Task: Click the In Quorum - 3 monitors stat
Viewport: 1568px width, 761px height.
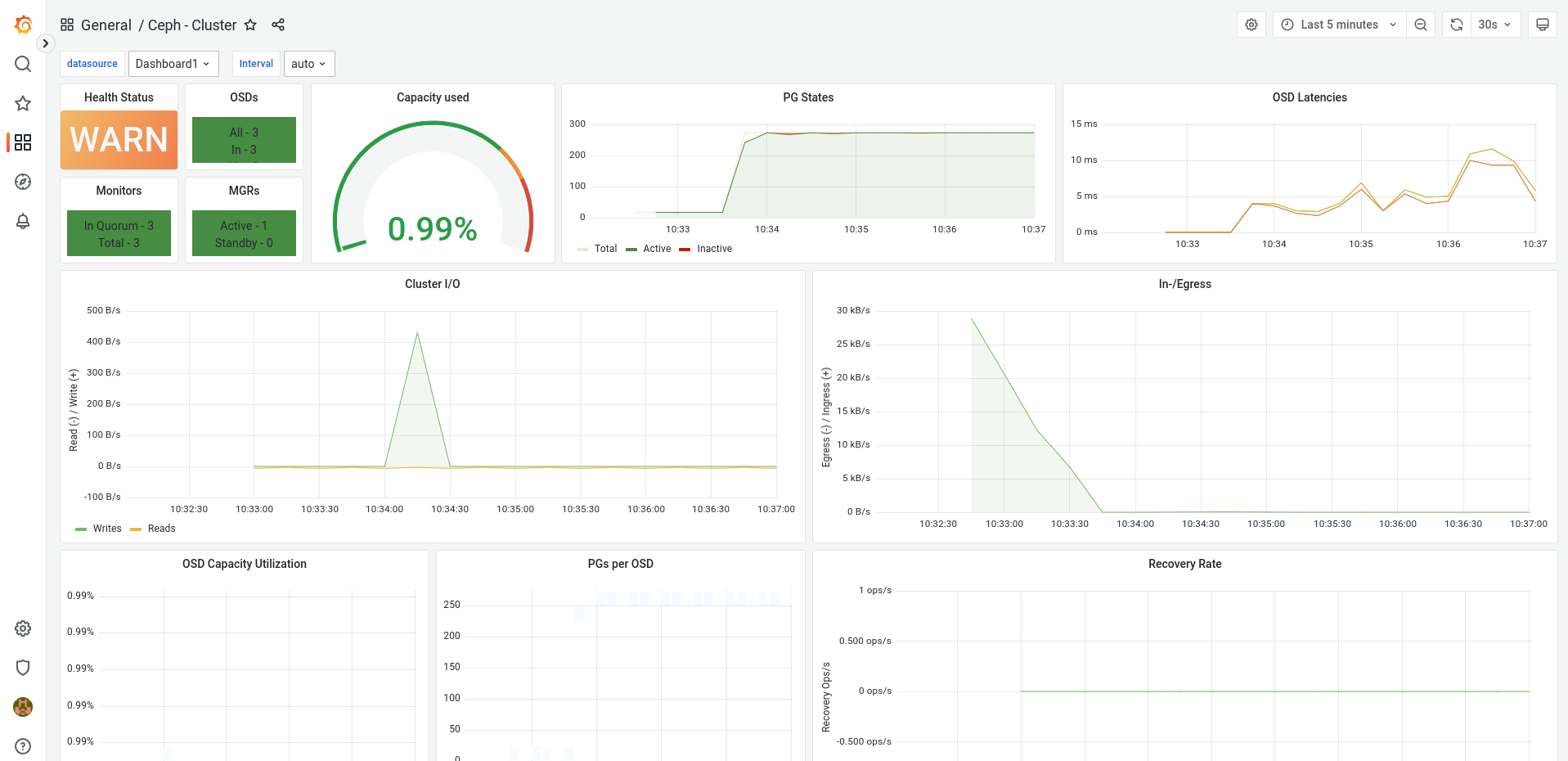Action: [119, 226]
